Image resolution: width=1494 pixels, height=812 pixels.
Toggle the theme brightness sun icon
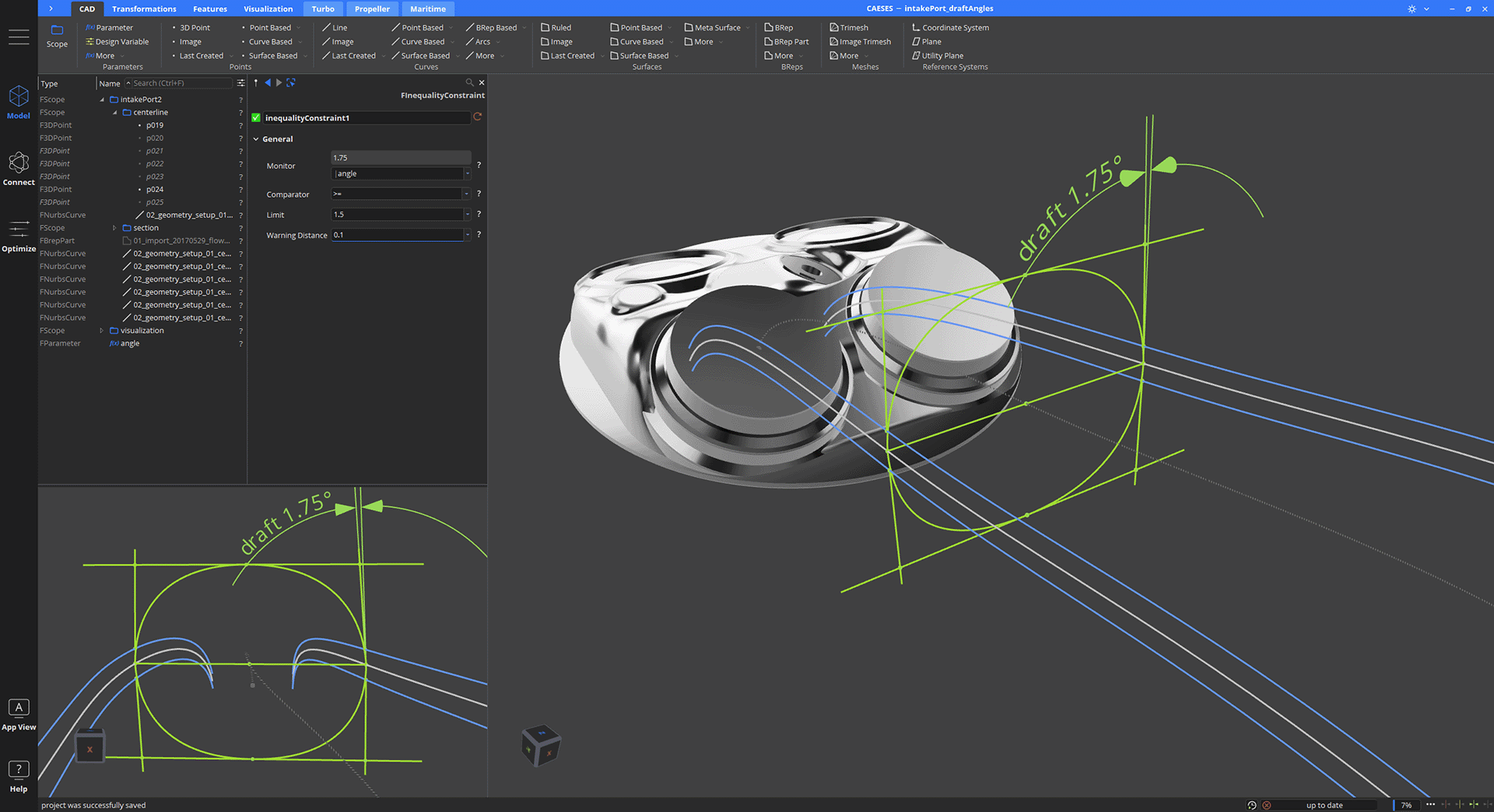tap(1412, 9)
